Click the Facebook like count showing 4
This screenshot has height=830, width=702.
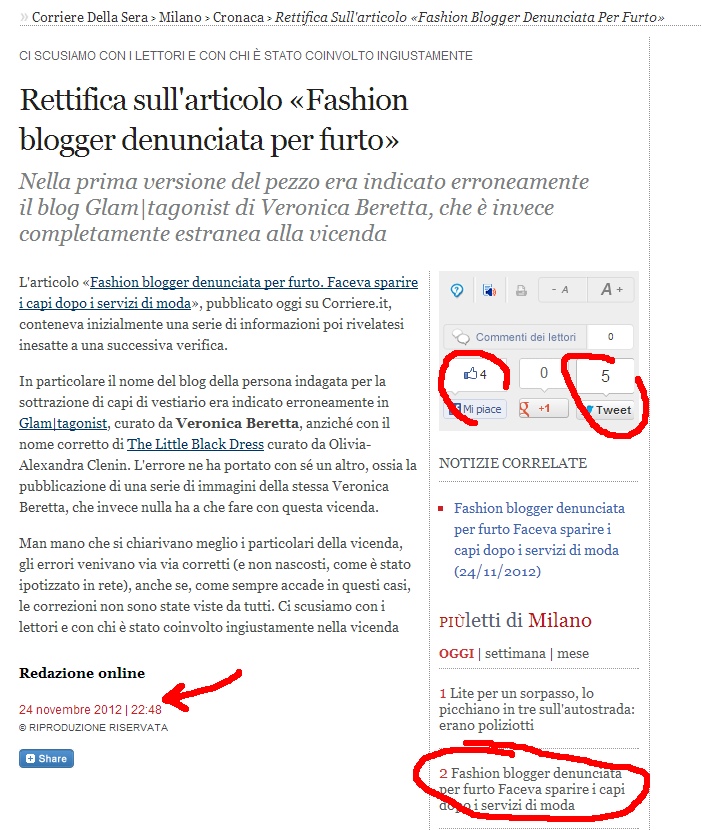(475, 374)
